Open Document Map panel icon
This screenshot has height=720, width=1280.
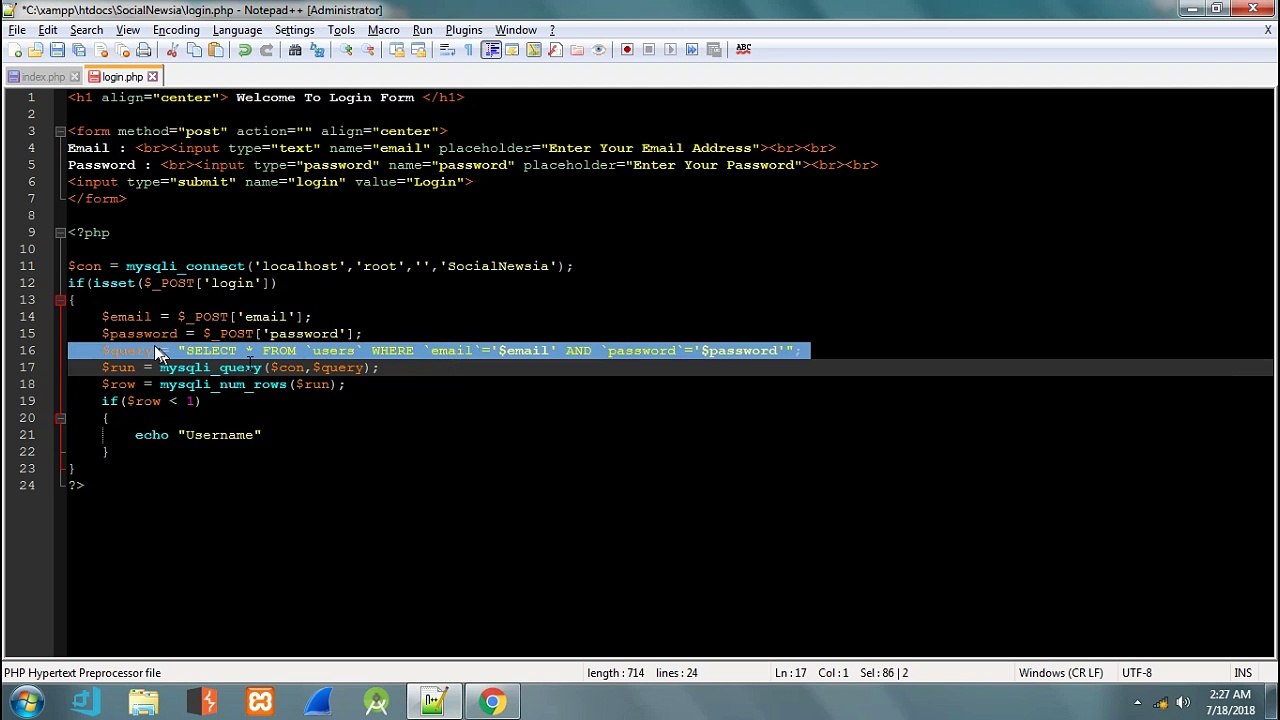click(534, 49)
